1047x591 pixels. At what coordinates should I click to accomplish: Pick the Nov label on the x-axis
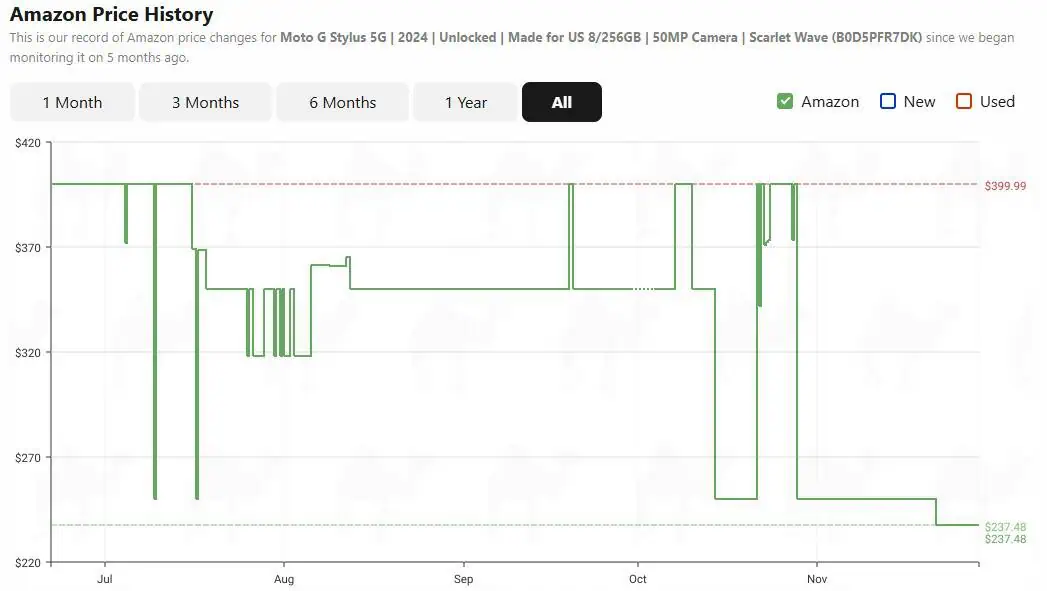point(817,579)
